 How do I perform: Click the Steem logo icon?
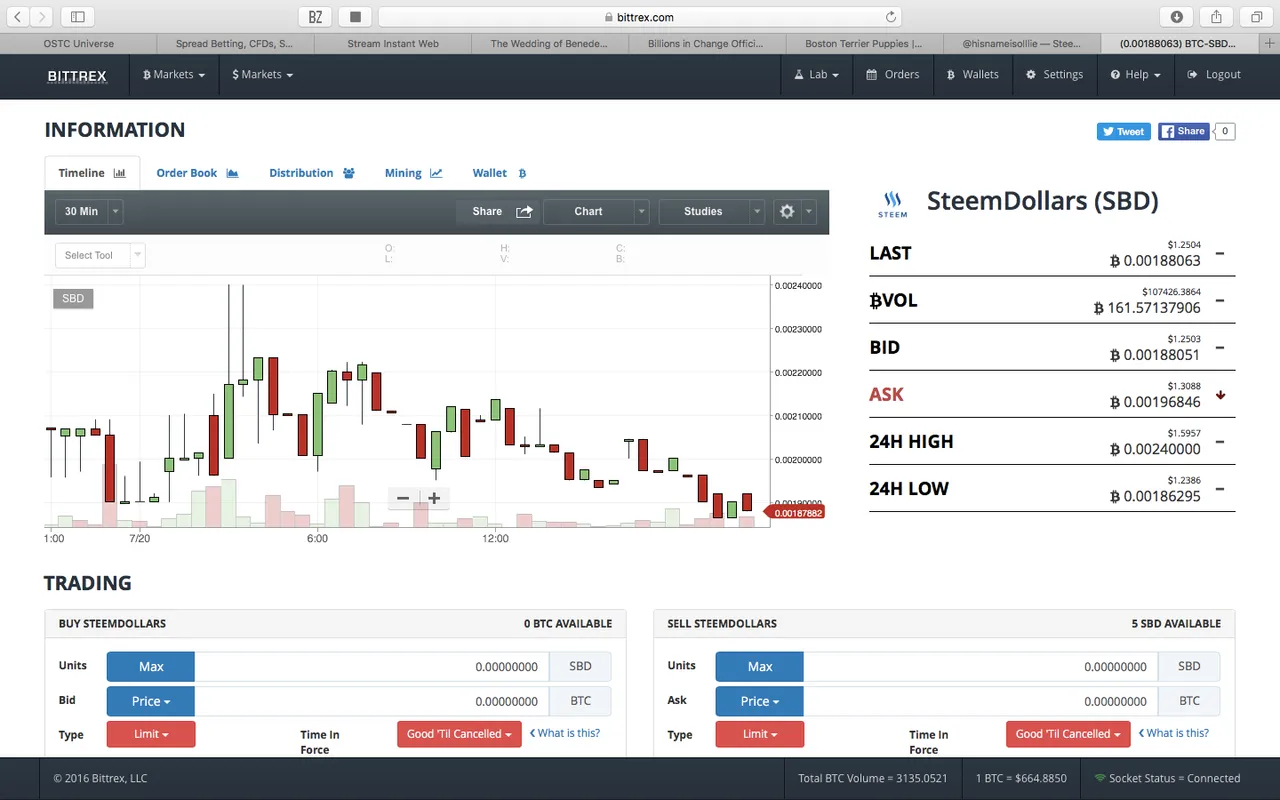pyautogui.click(x=892, y=203)
